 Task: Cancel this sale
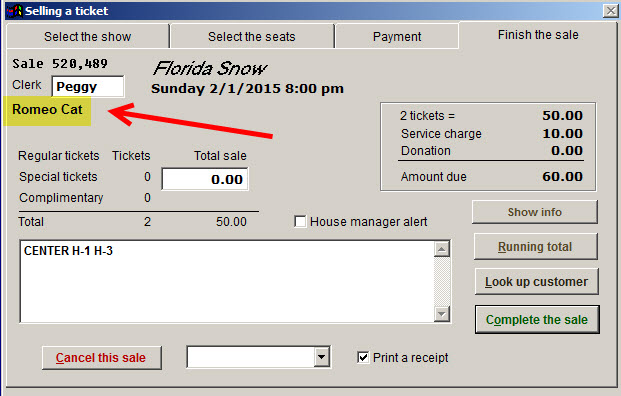pyautogui.click(x=101, y=358)
